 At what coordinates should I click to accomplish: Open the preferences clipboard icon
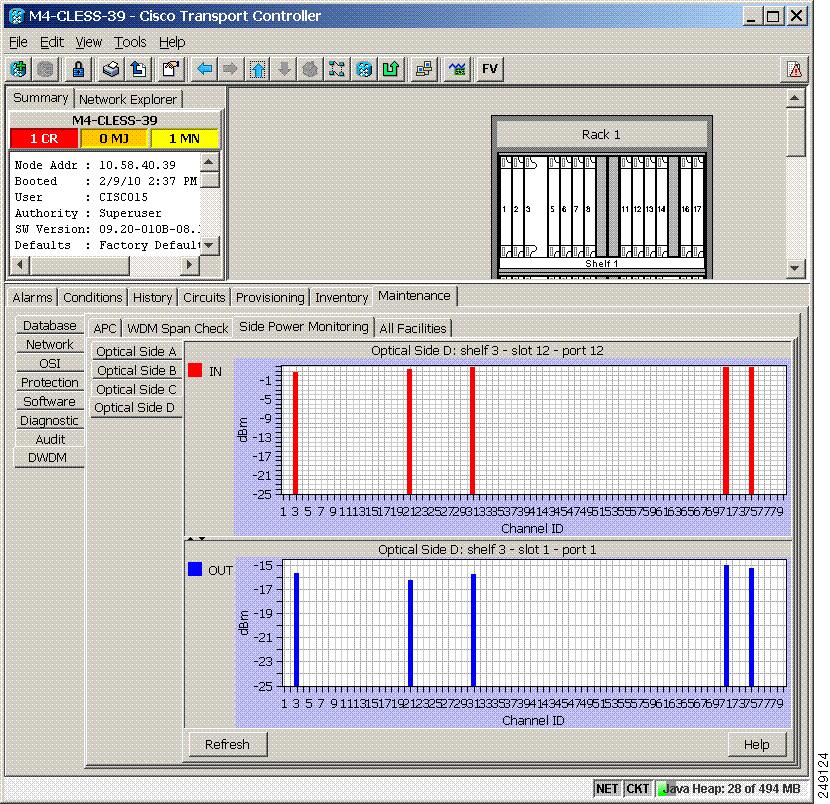[171, 69]
